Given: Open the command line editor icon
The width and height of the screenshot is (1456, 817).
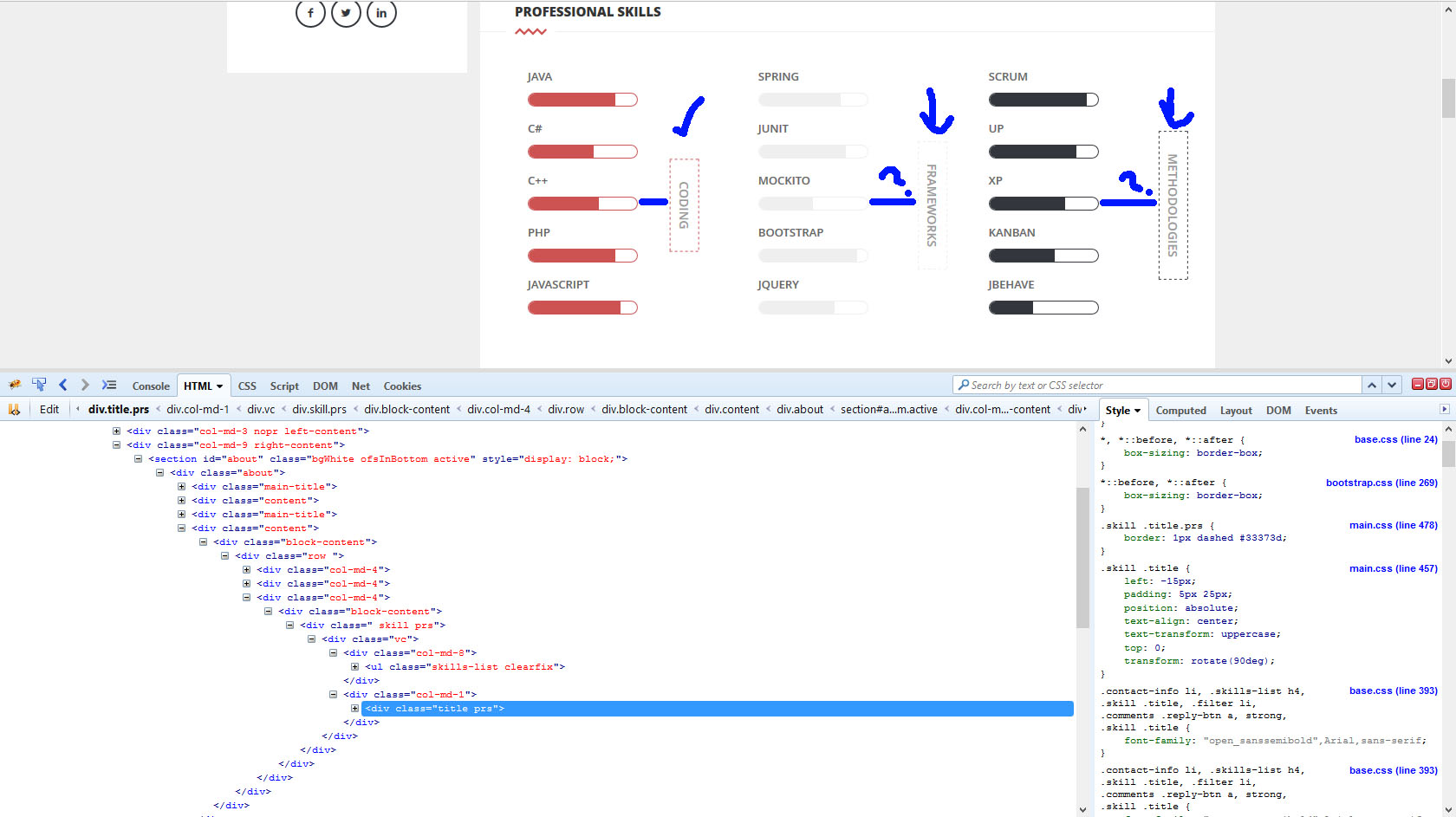Looking at the screenshot, I should coord(108,384).
